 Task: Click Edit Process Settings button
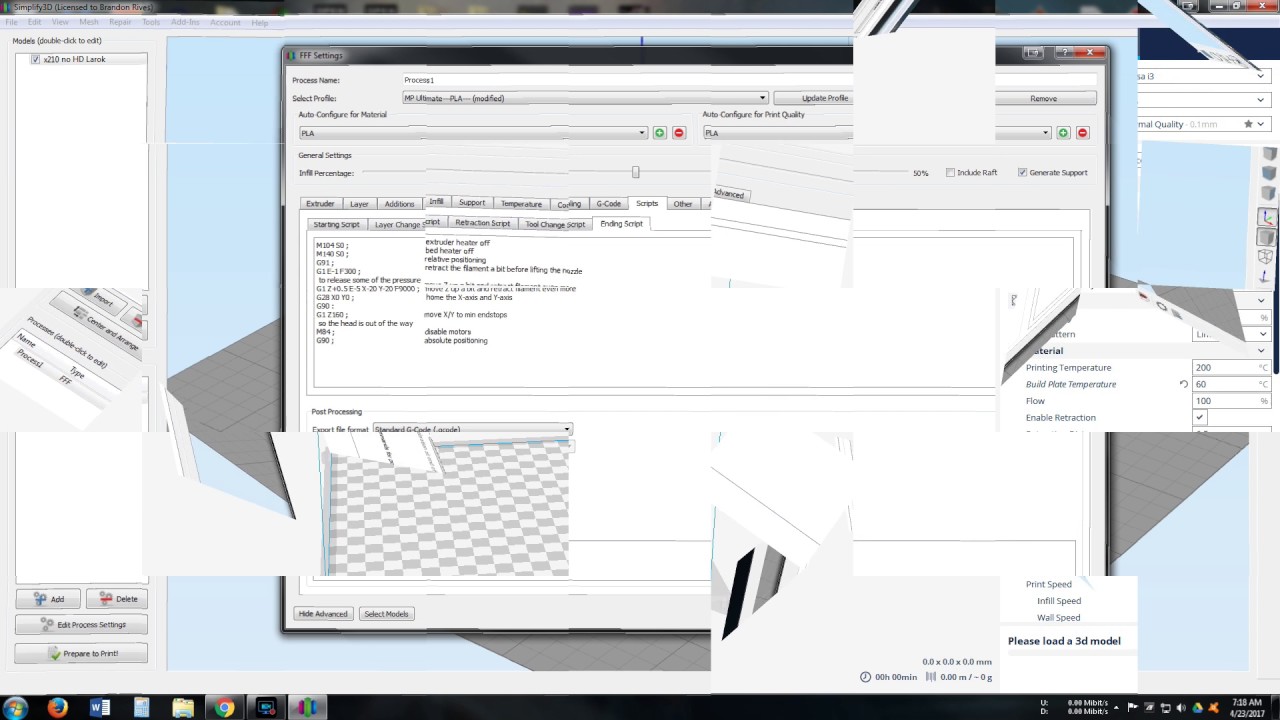point(81,624)
